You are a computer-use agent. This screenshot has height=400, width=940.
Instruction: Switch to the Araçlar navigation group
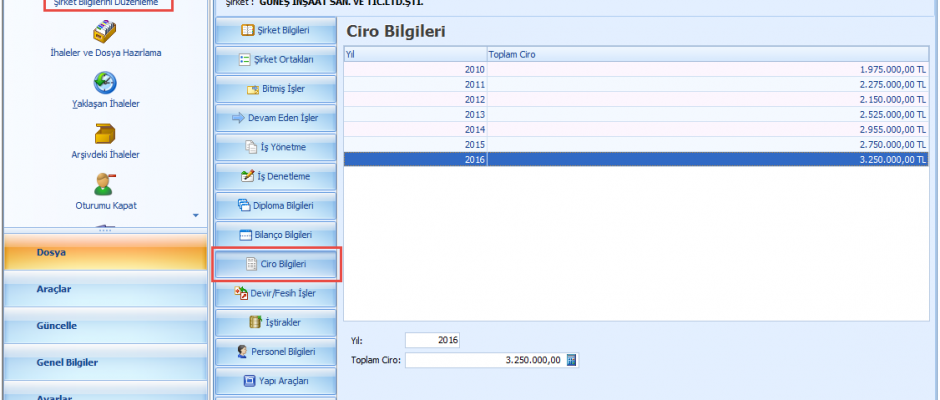pos(104,289)
